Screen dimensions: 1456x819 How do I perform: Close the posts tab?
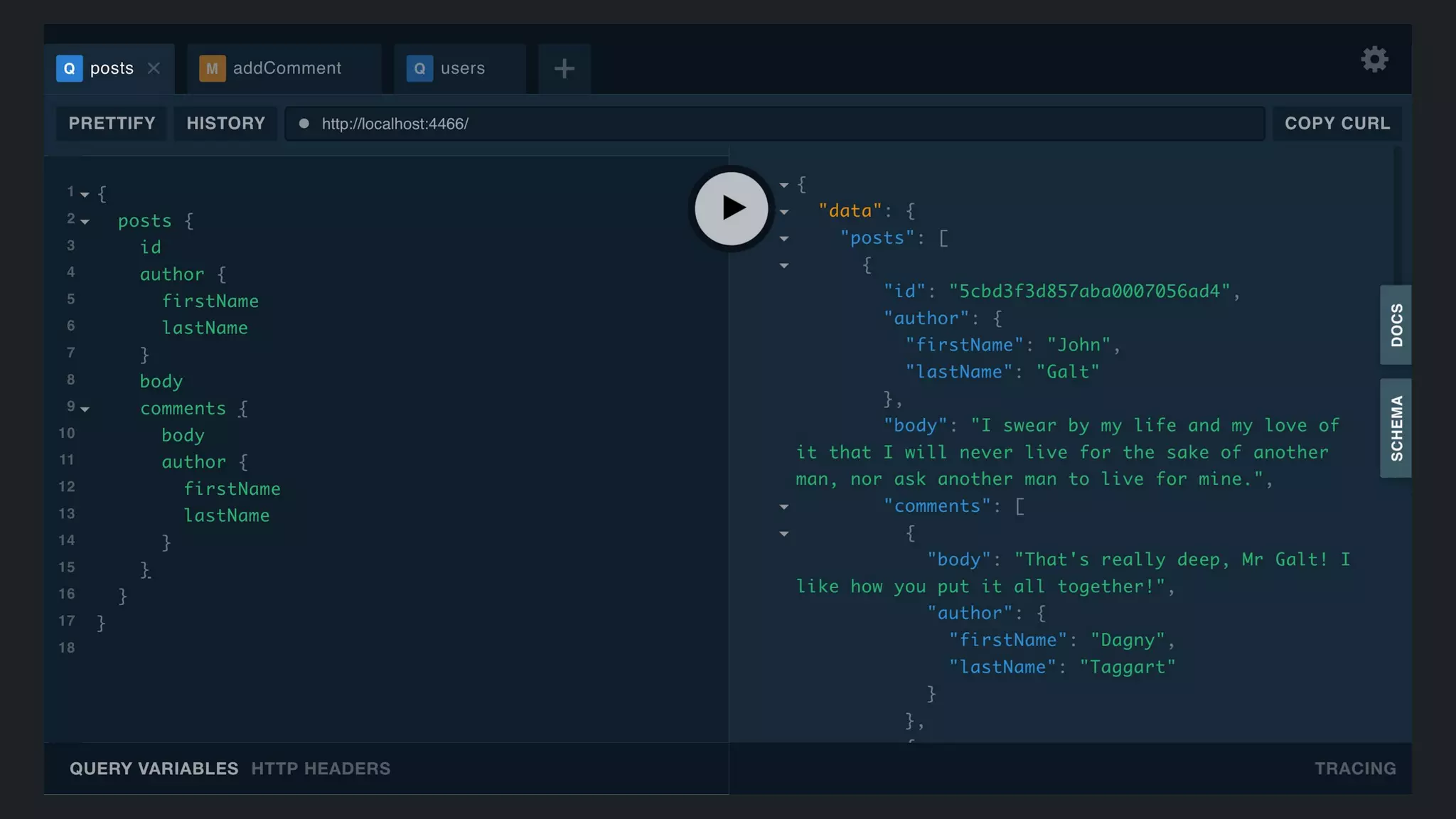154,68
